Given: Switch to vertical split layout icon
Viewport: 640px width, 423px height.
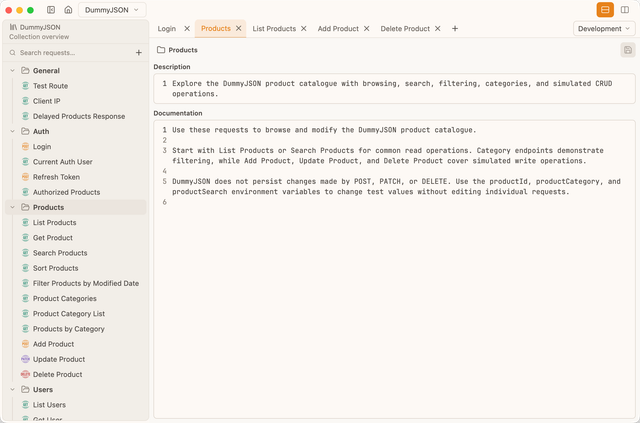Looking at the screenshot, I should [624, 10].
